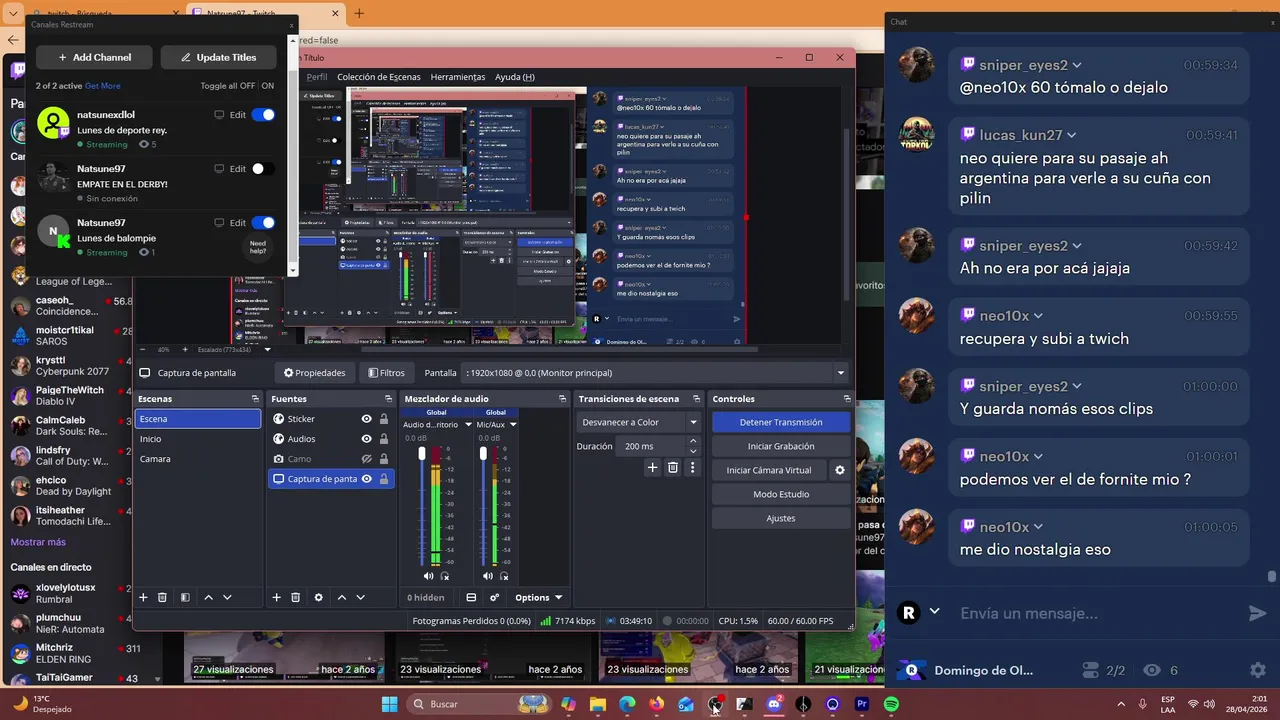
Task: Select the Inicio scene
Action: coord(197,439)
